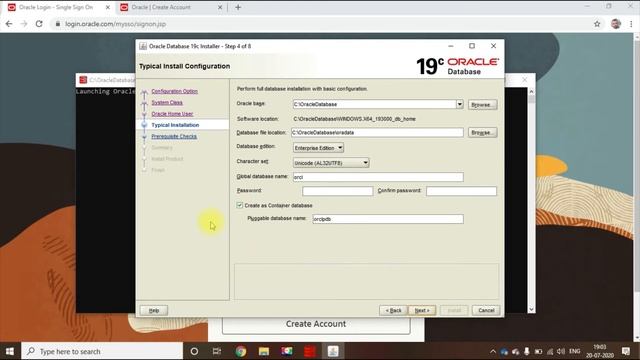Click the Software location path text
Screen dimensions: 640x360
pyautogui.click(x=354, y=119)
